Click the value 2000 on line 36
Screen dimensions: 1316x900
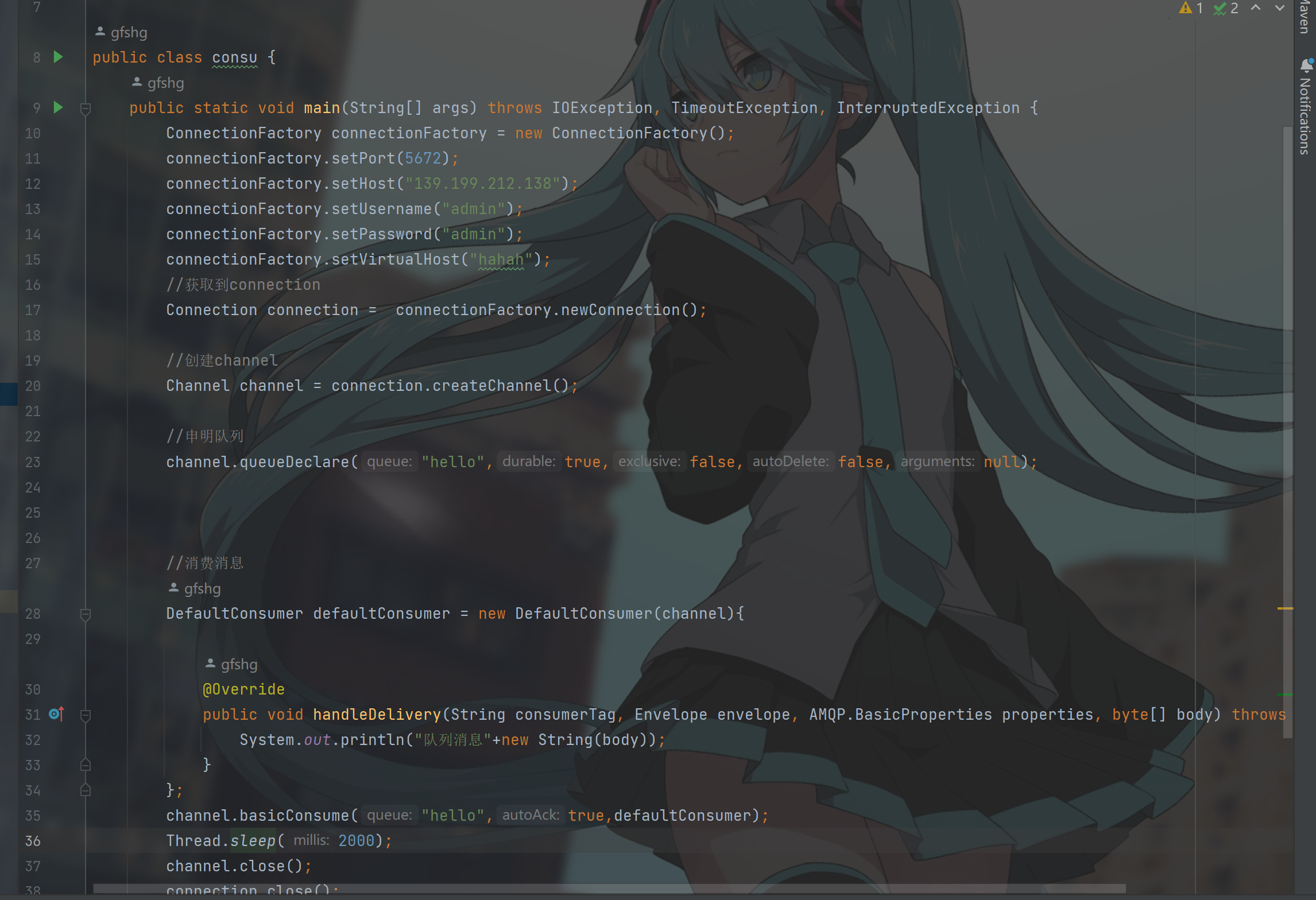357,841
